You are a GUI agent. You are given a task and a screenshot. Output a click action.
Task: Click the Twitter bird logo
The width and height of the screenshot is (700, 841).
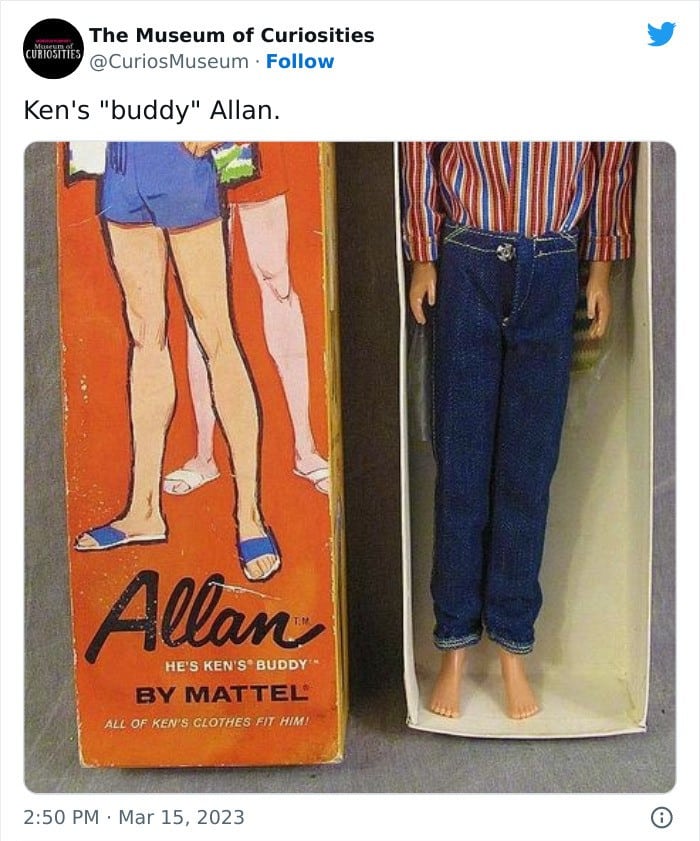click(x=661, y=35)
